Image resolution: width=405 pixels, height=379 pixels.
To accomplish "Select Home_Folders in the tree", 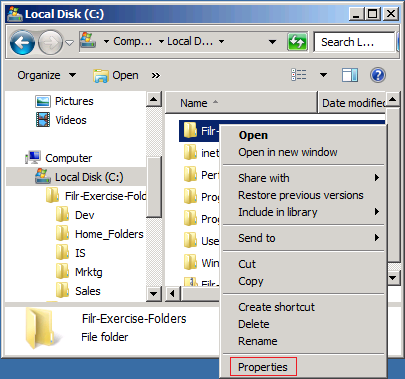I will pyautogui.click(x=109, y=234).
